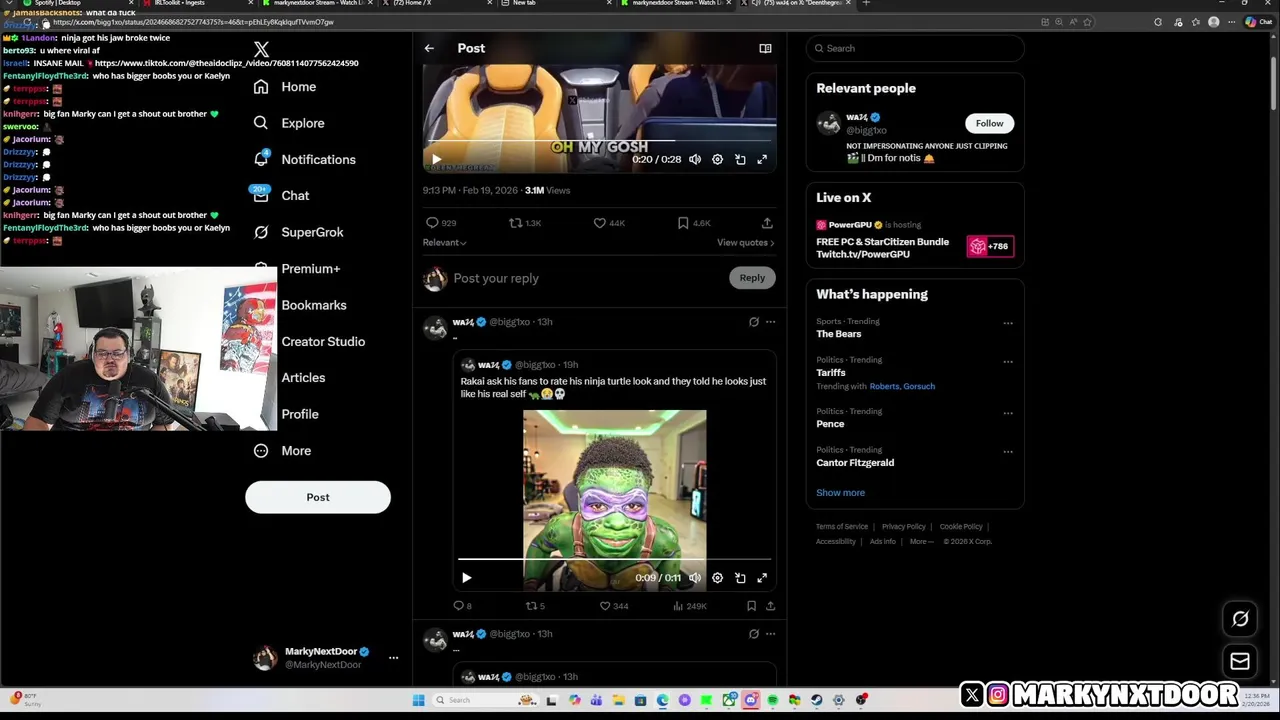The width and height of the screenshot is (1280, 720).
Task: Mute the top video's volume
Action: coord(695,159)
